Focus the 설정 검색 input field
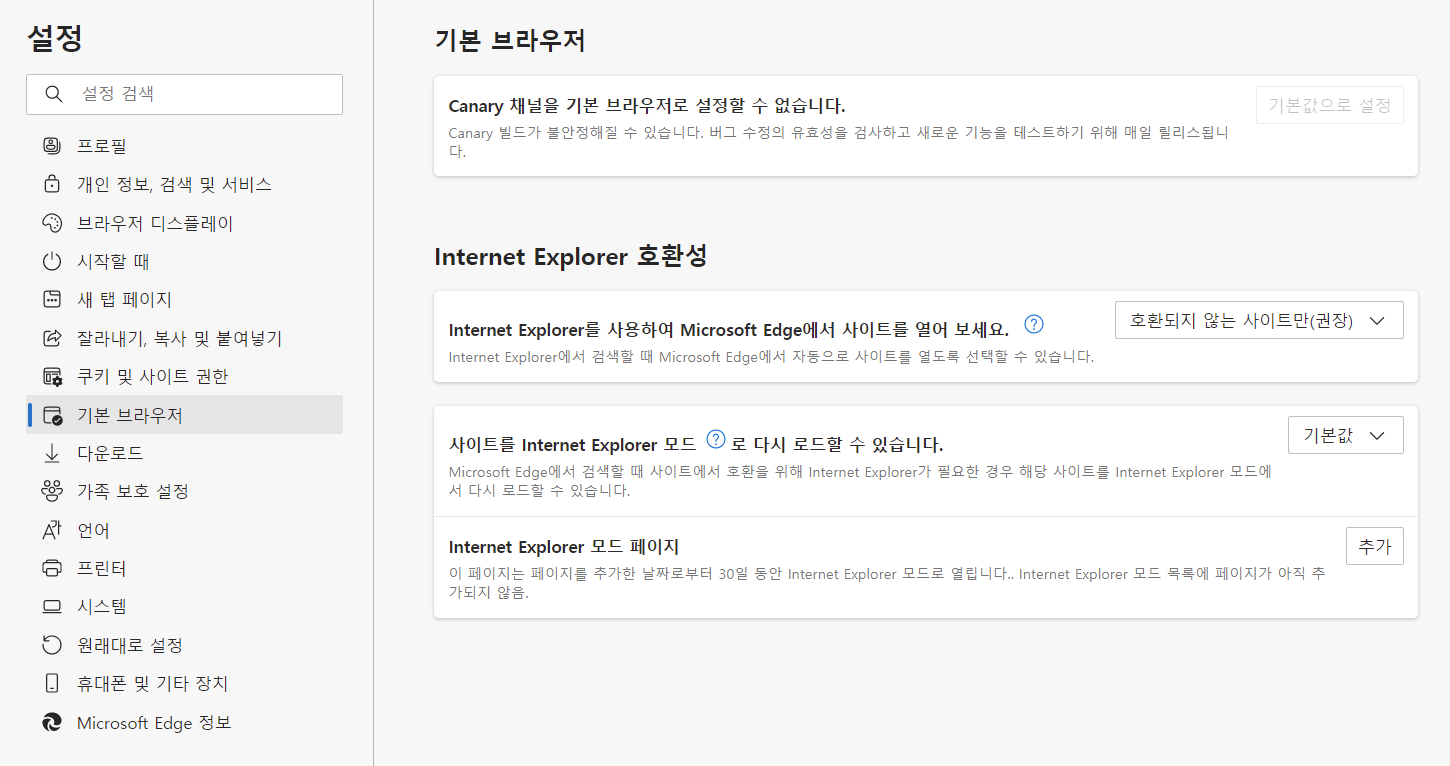The width and height of the screenshot is (1450, 766). (x=184, y=94)
